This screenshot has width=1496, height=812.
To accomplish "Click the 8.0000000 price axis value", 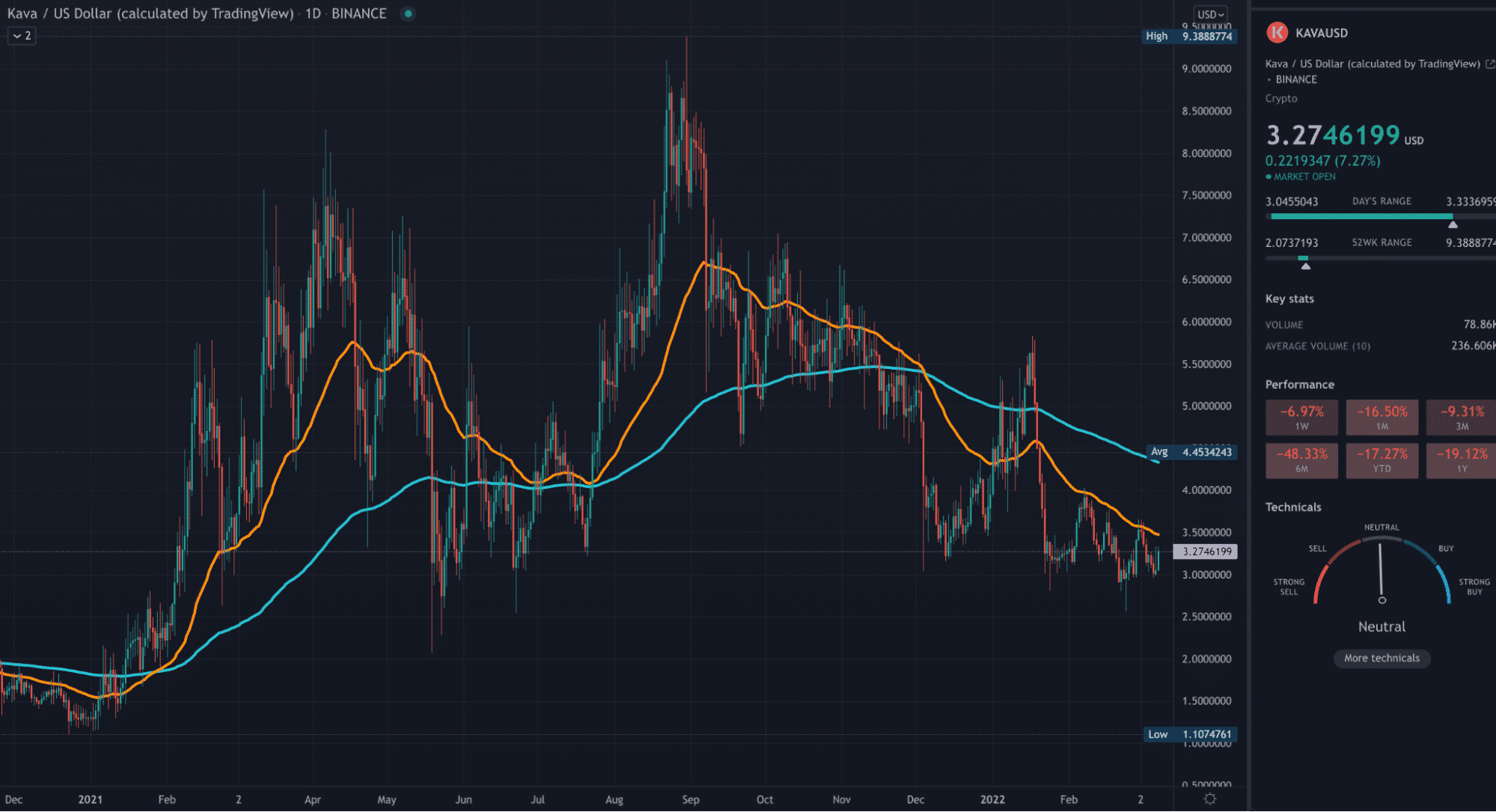I will click(x=1206, y=153).
